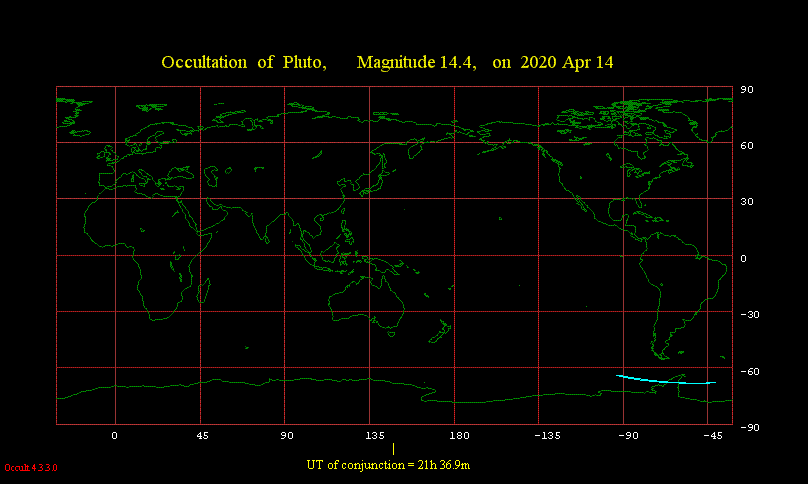Click longitude label '0'
Screen dimensions: 808x484
114,436
